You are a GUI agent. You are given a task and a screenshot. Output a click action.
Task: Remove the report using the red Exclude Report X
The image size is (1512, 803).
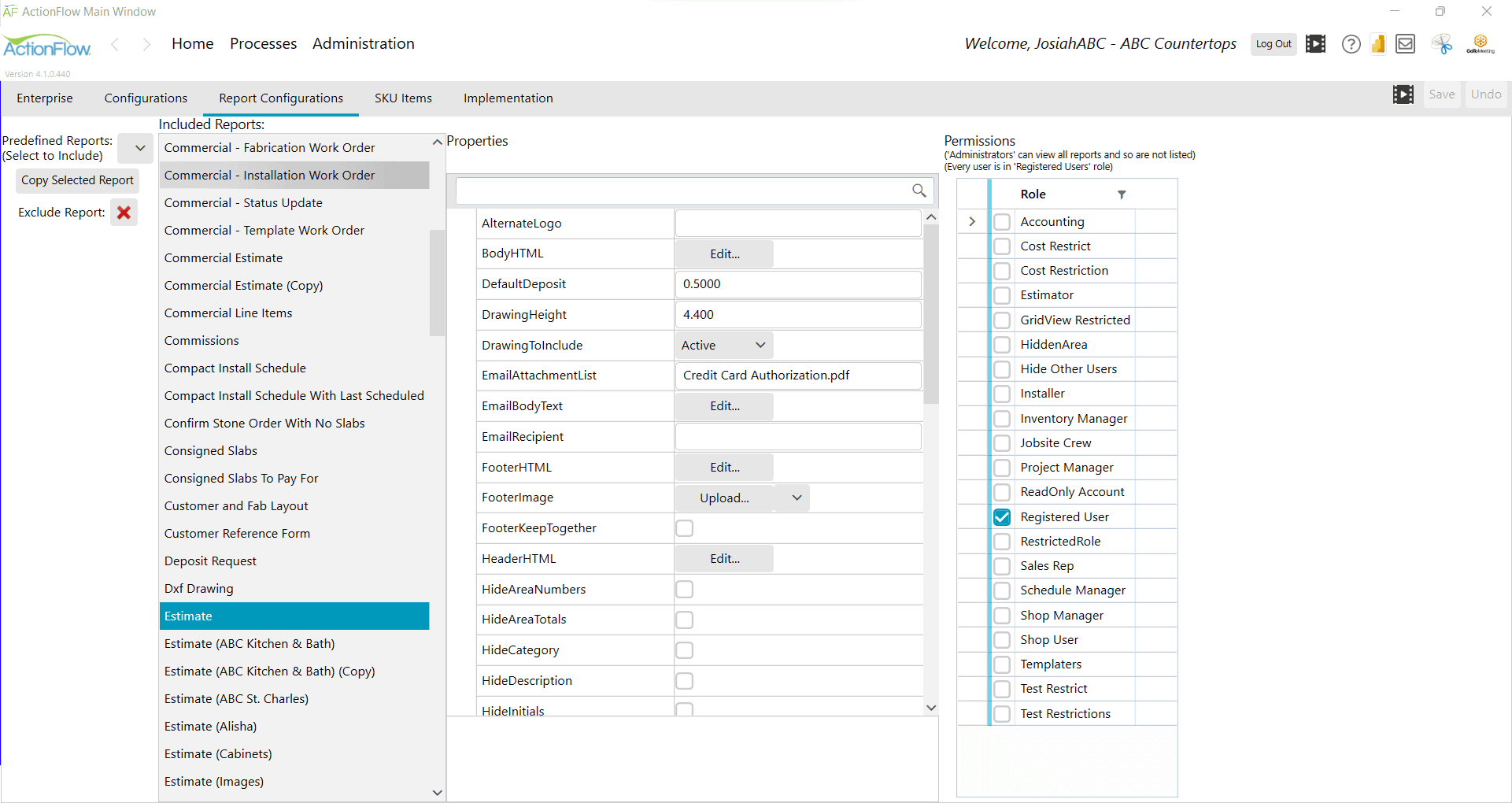[124, 212]
